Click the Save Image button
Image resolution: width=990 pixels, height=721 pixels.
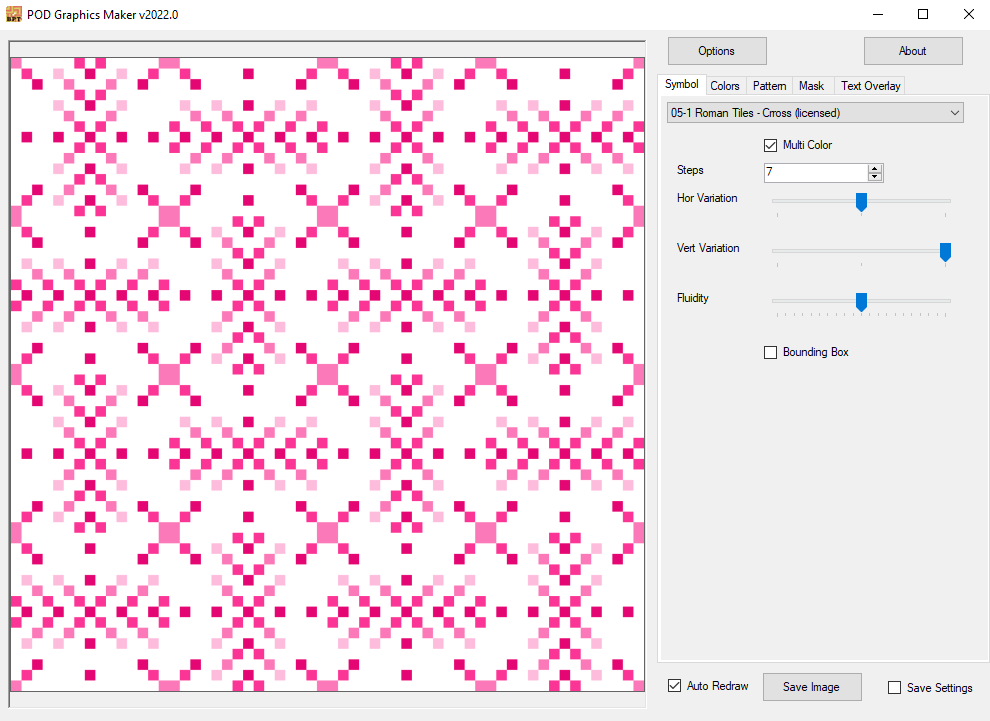point(812,687)
